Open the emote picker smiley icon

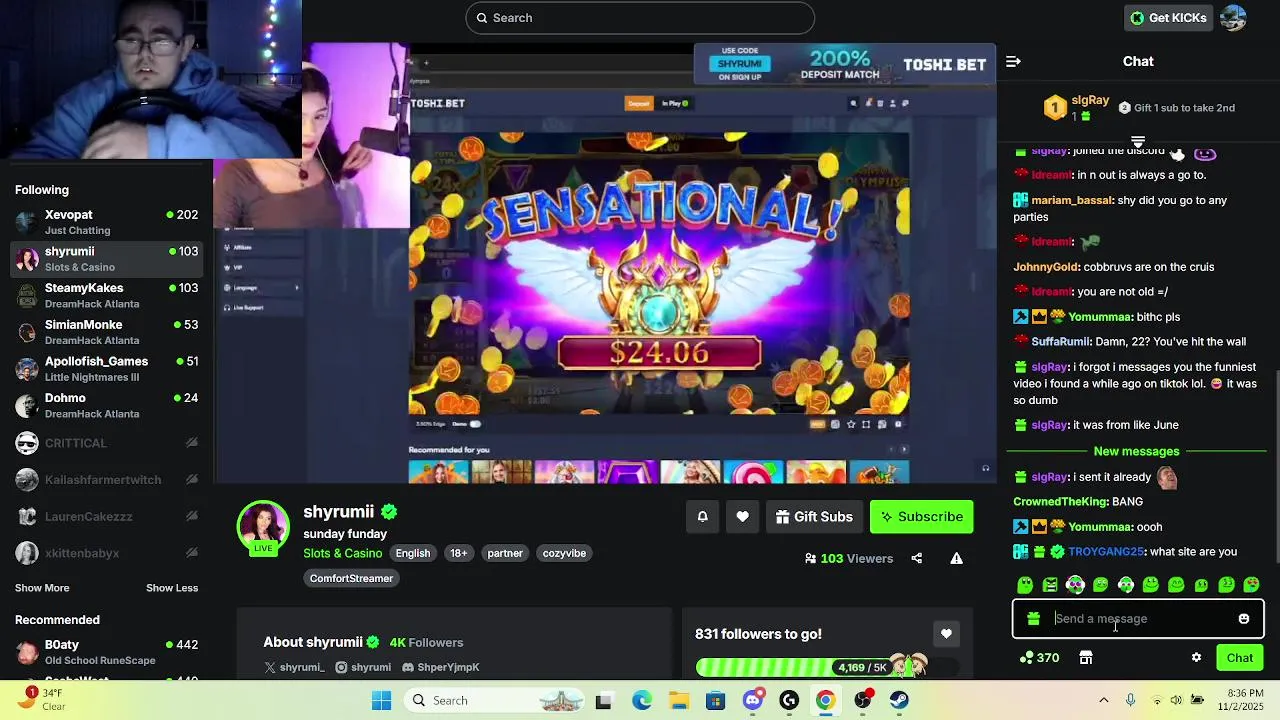1244,619
